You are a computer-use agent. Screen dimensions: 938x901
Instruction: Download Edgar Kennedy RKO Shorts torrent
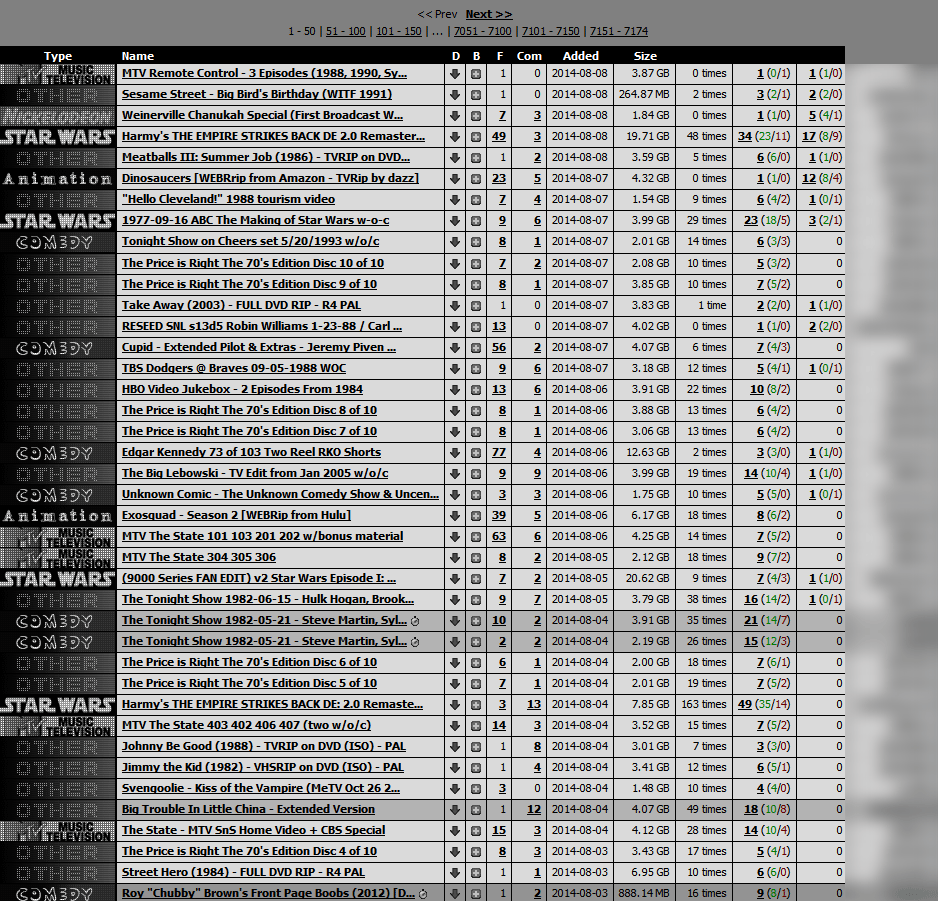click(455, 453)
